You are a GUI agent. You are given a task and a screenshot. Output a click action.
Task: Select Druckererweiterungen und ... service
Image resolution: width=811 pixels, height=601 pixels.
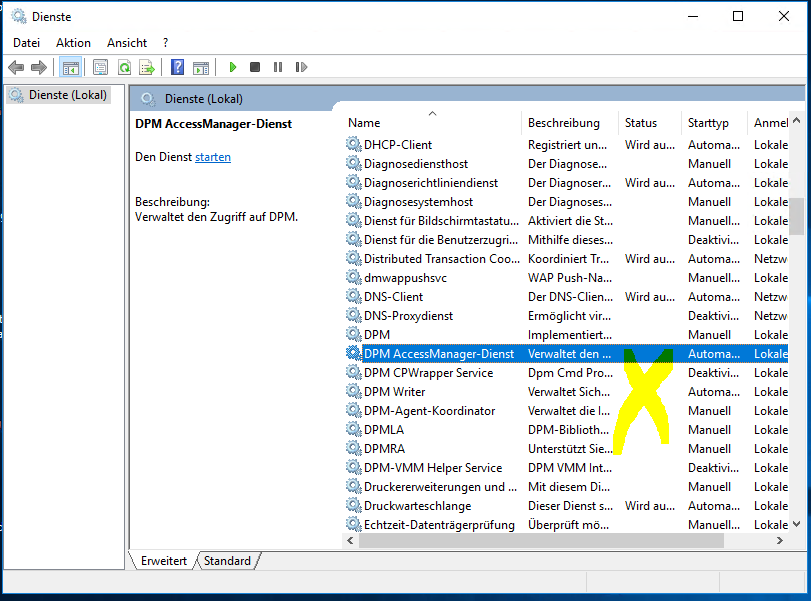point(440,487)
